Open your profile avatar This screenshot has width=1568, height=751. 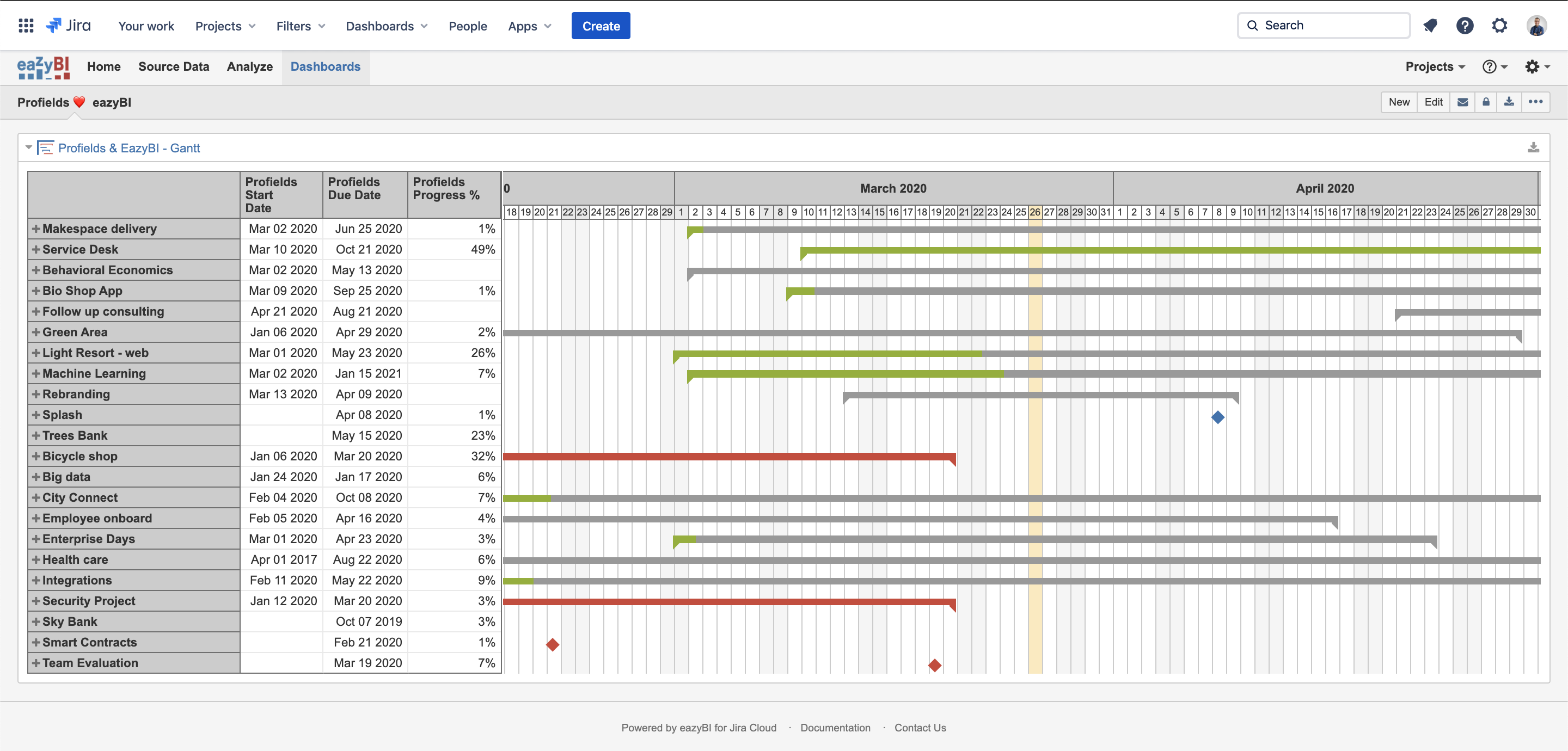pos(1536,26)
